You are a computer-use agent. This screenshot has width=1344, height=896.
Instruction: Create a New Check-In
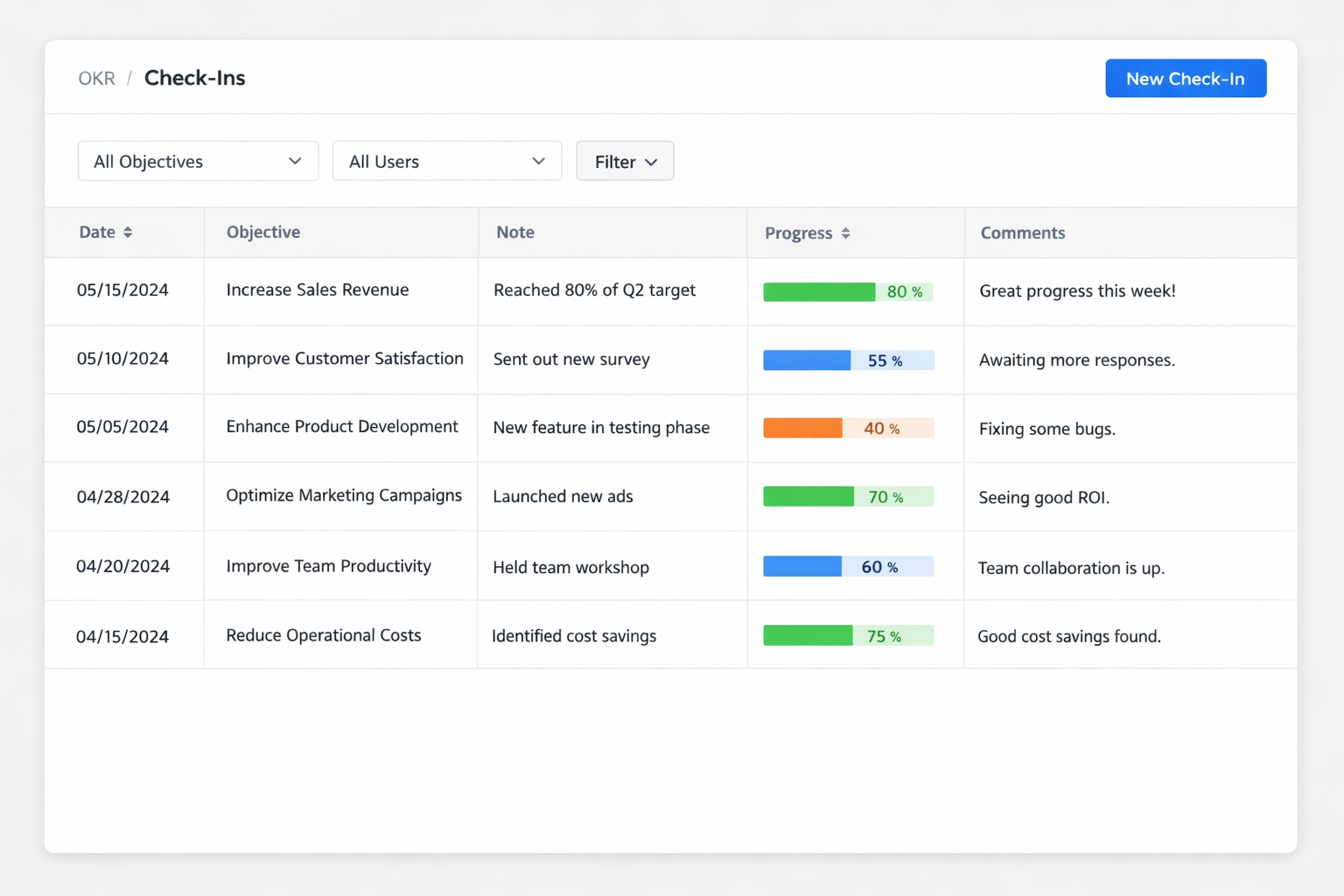click(1186, 78)
